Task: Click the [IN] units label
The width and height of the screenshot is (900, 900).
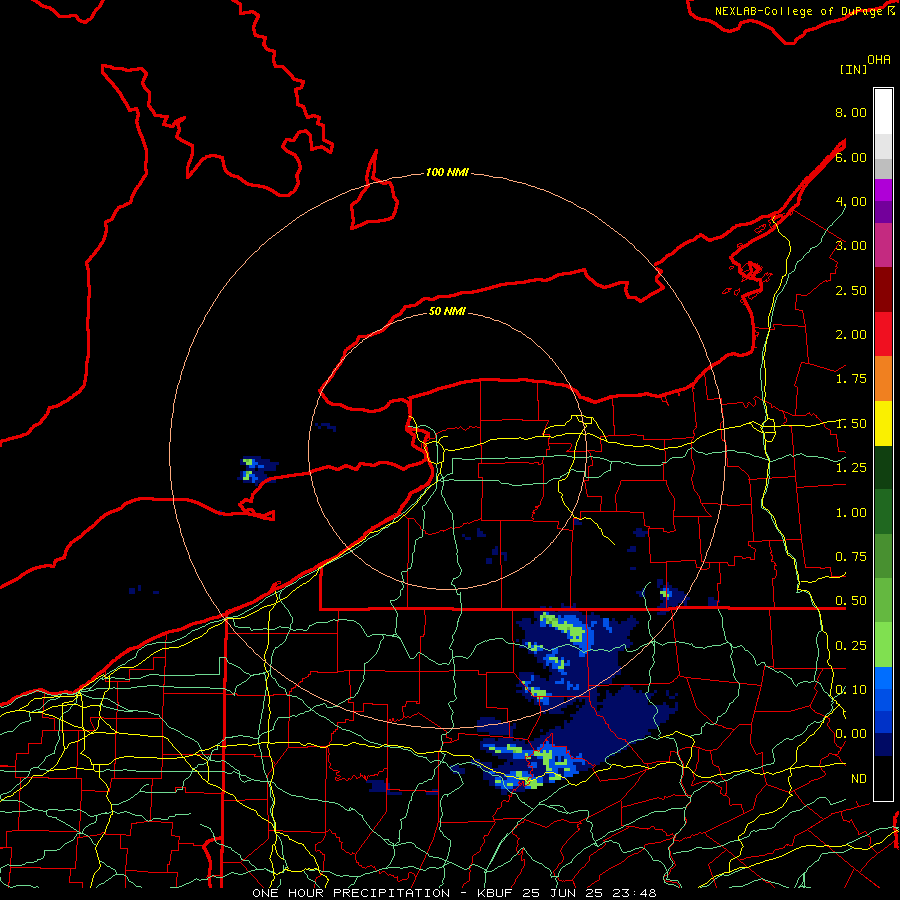Action: click(x=853, y=69)
